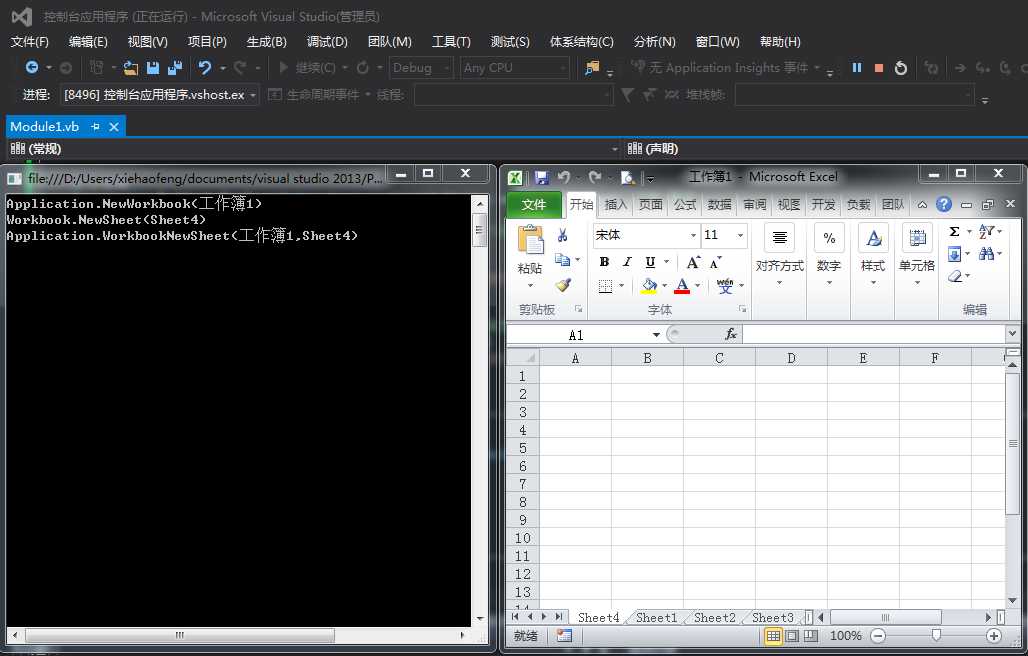Open the 工具(T) tools menu

(x=451, y=41)
